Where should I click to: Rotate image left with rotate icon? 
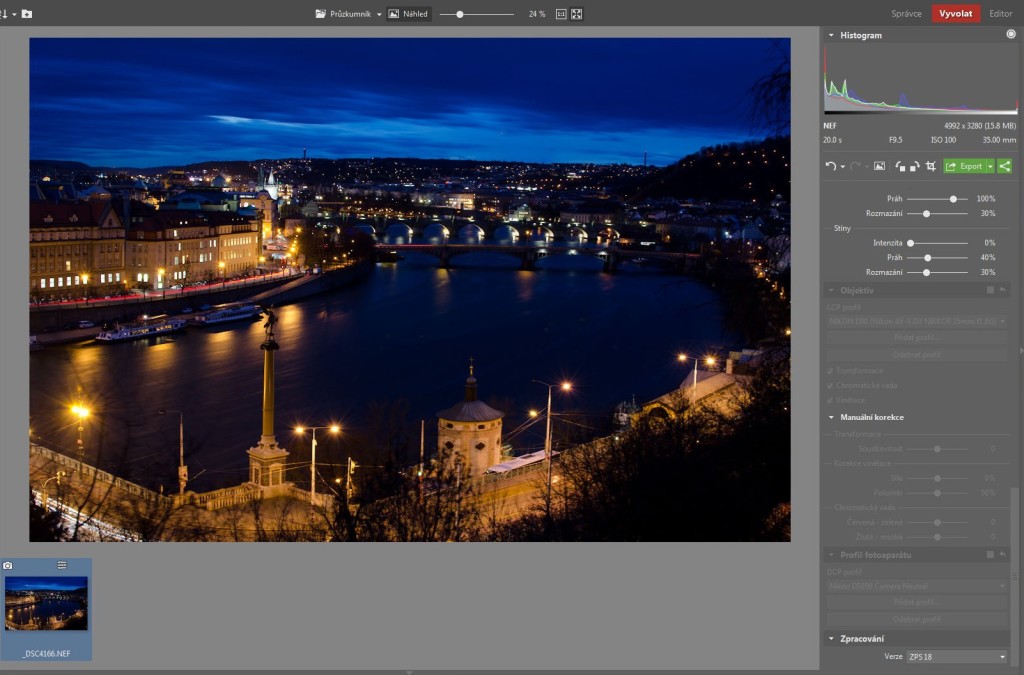point(900,166)
